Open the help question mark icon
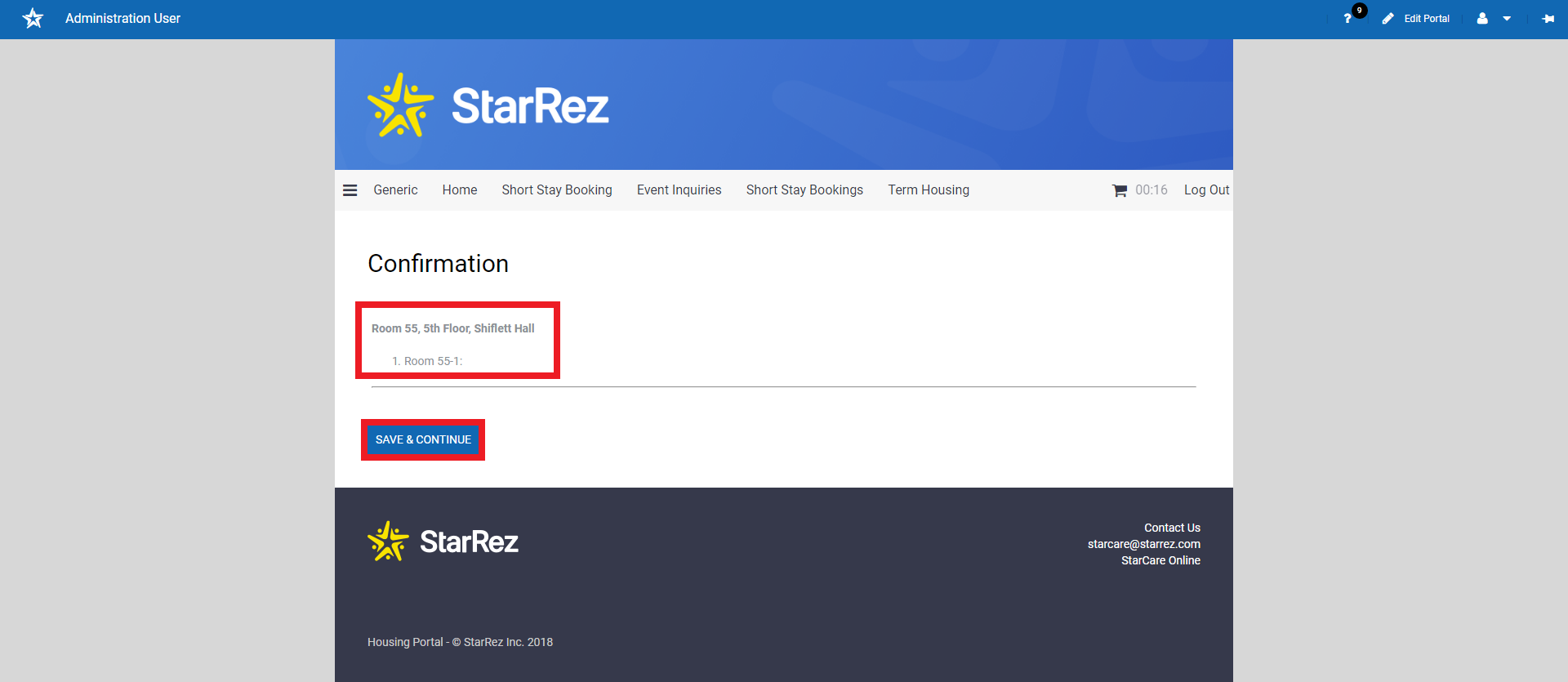 tap(1347, 19)
